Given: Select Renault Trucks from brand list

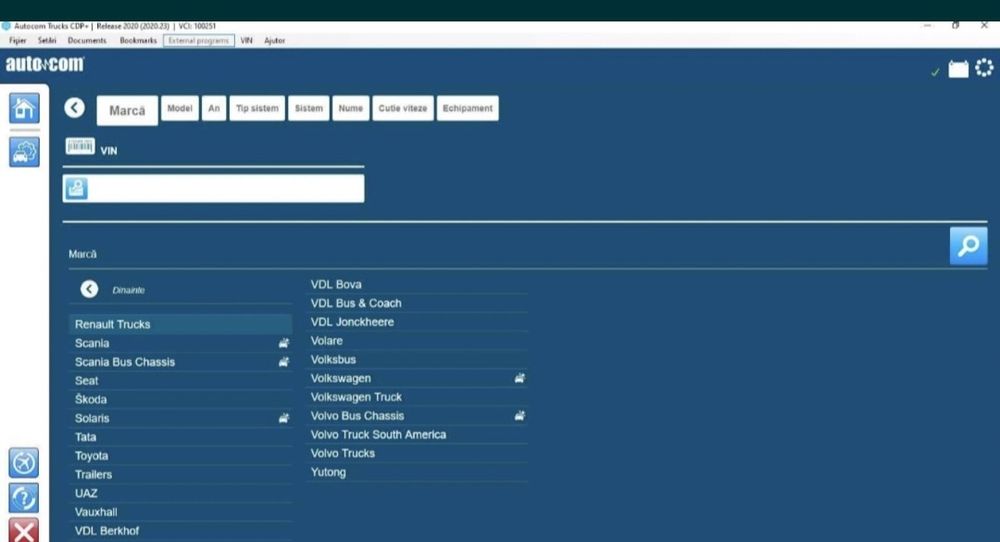Looking at the screenshot, I should pos(180,324).
